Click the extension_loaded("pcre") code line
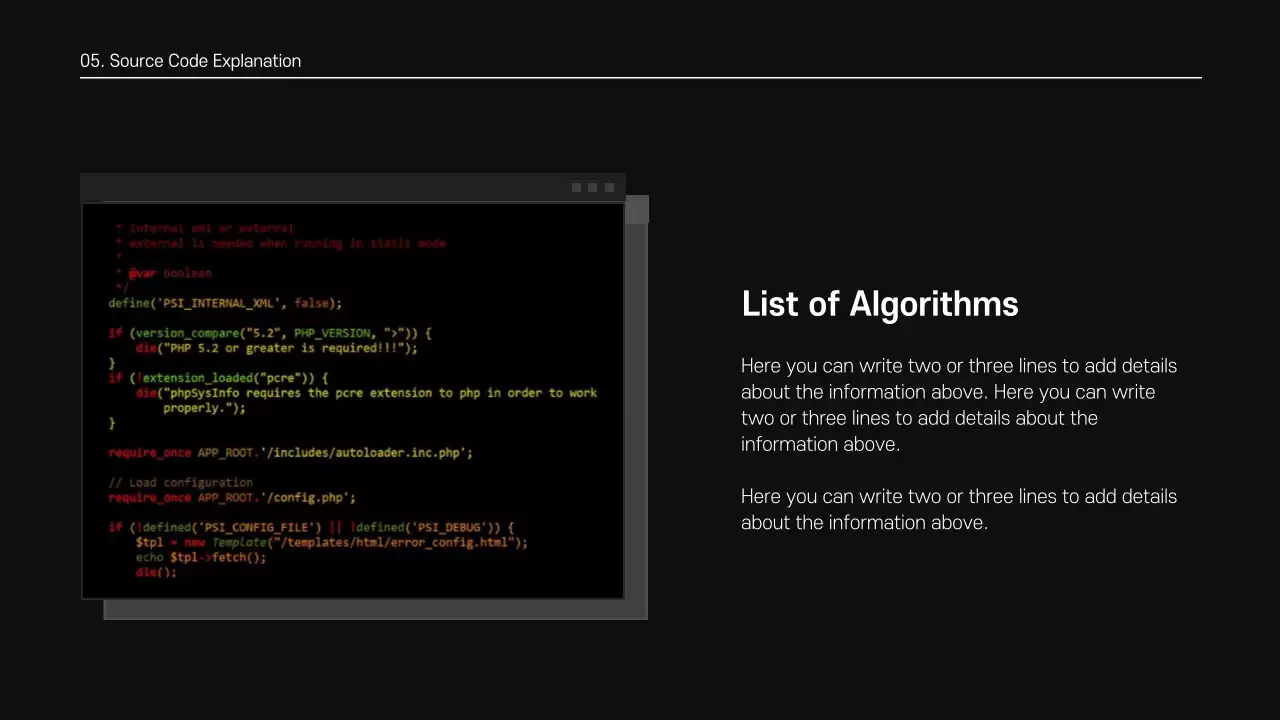The height and width of the screenshot is (720, 1280). pos(218,378)
